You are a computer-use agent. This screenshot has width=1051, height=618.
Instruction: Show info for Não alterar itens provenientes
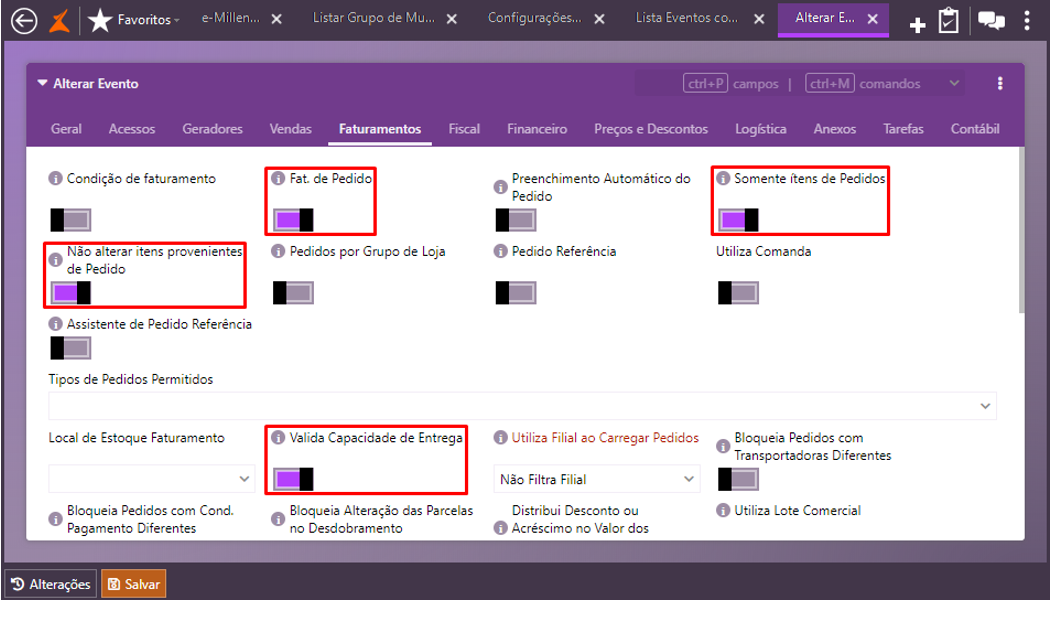tap(56, 260)
